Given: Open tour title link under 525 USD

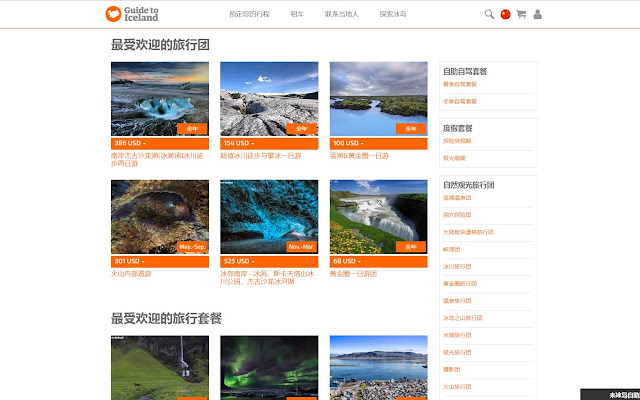Looking at the screenshot, I should click(x=267, y=278).
